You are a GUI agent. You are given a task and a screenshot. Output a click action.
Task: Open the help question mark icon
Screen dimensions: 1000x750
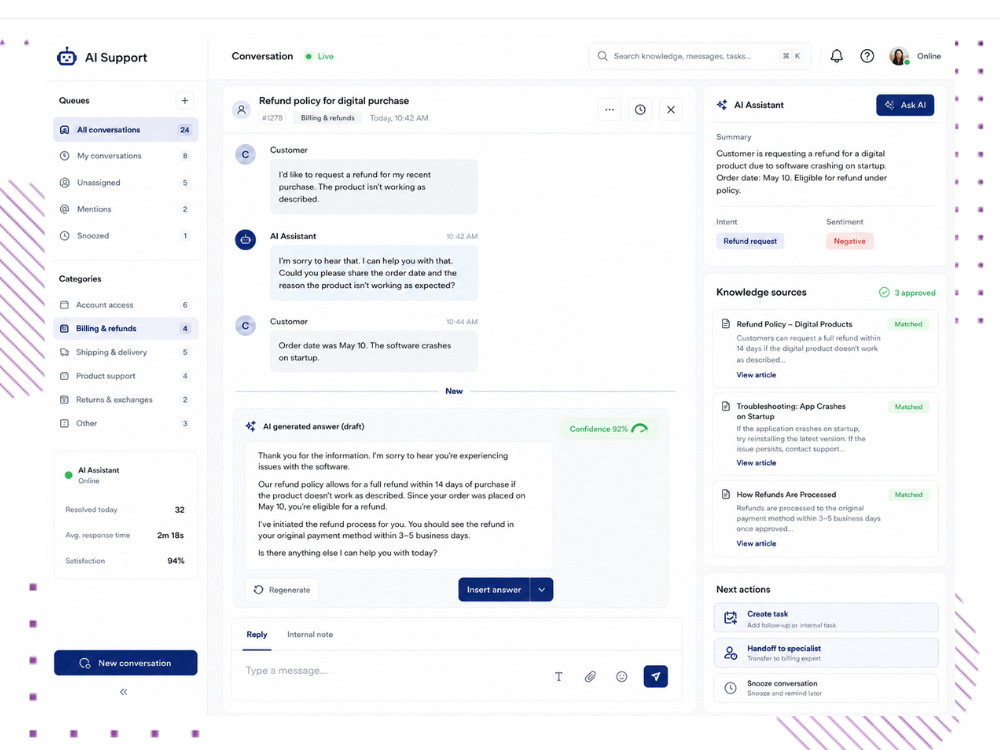(x=867, y=56)
